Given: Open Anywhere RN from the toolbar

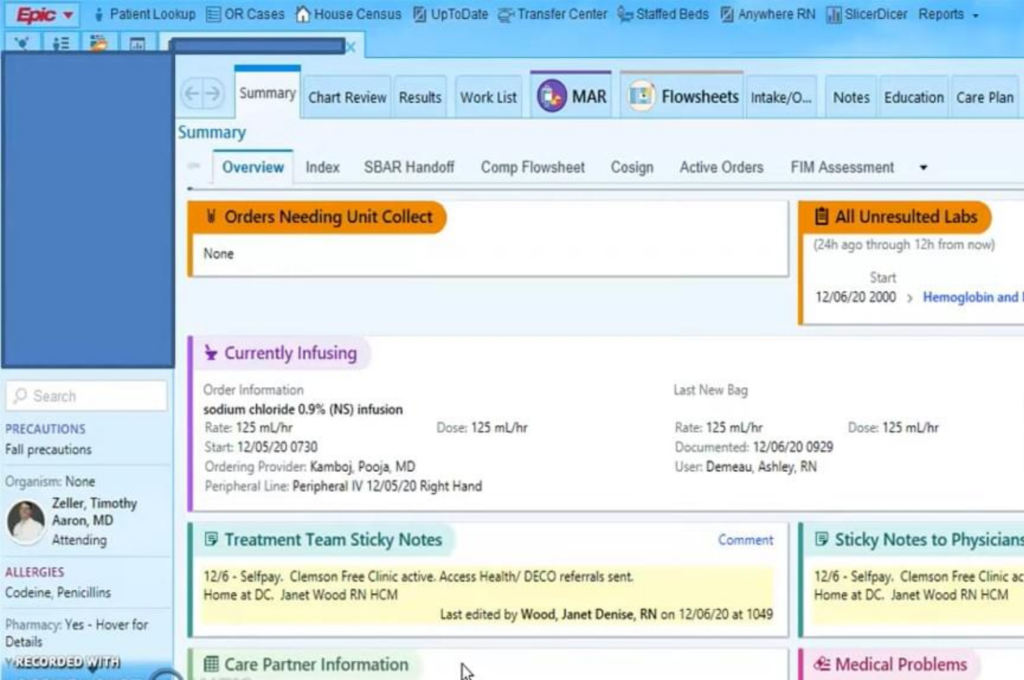Looking at the screenshot, I should click(768, 14).
